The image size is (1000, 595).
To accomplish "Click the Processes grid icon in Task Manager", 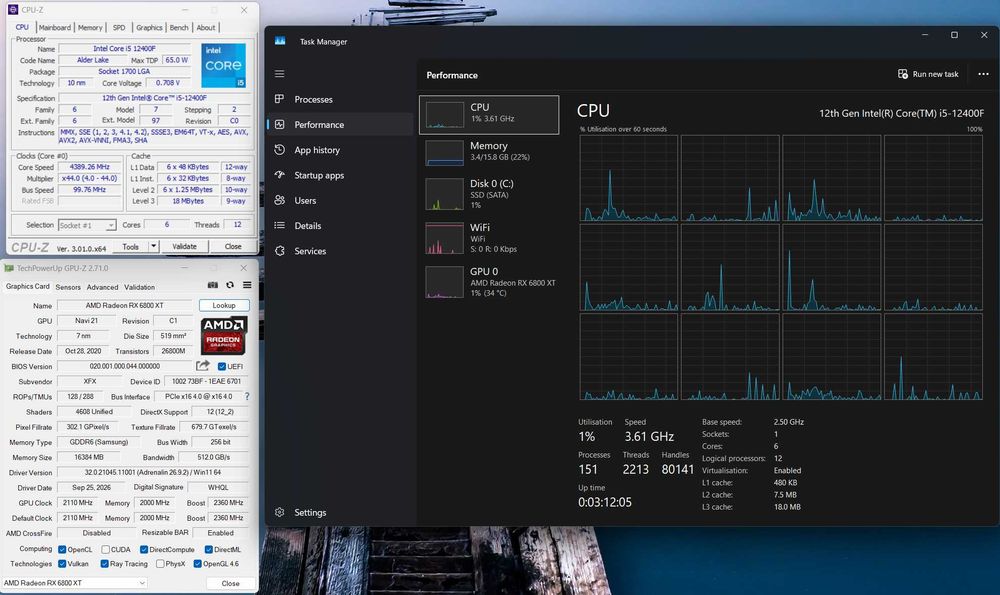I will click(279, 99).
